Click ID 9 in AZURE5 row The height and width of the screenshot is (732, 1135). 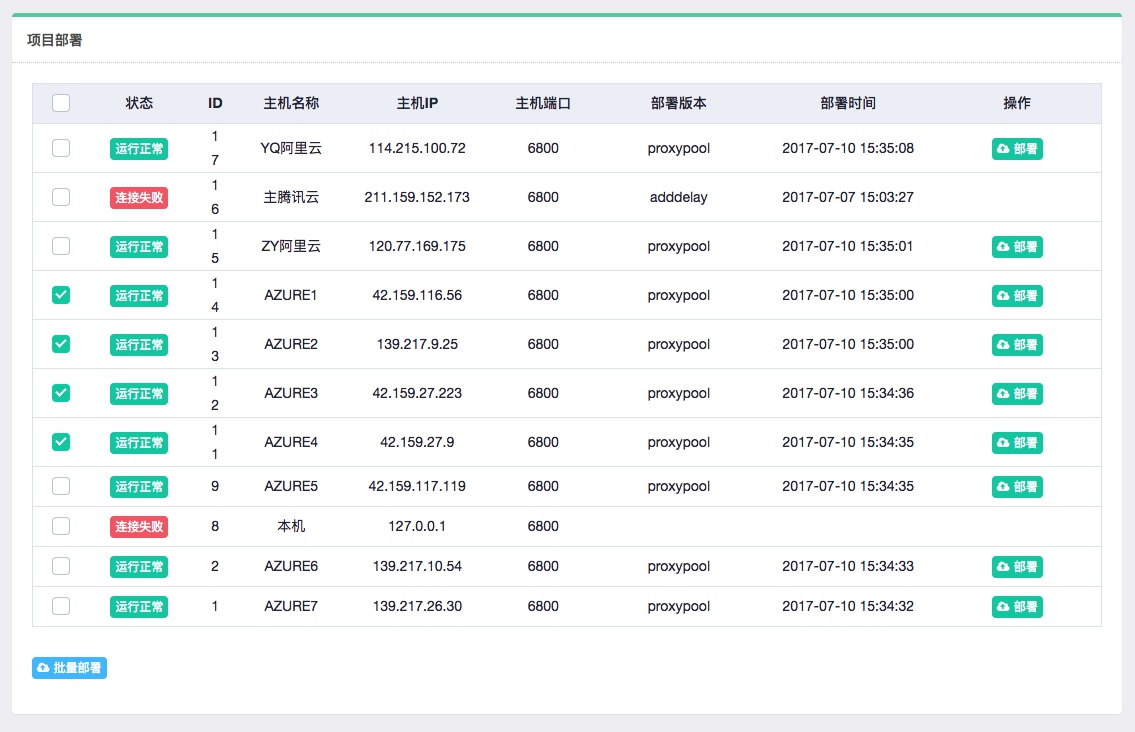point(215,486)
